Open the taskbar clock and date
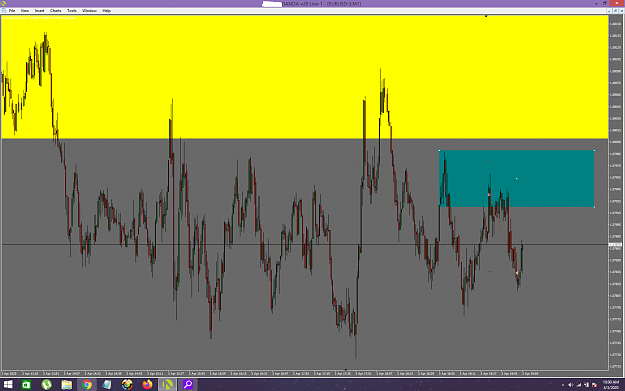 tap(611, 385)
